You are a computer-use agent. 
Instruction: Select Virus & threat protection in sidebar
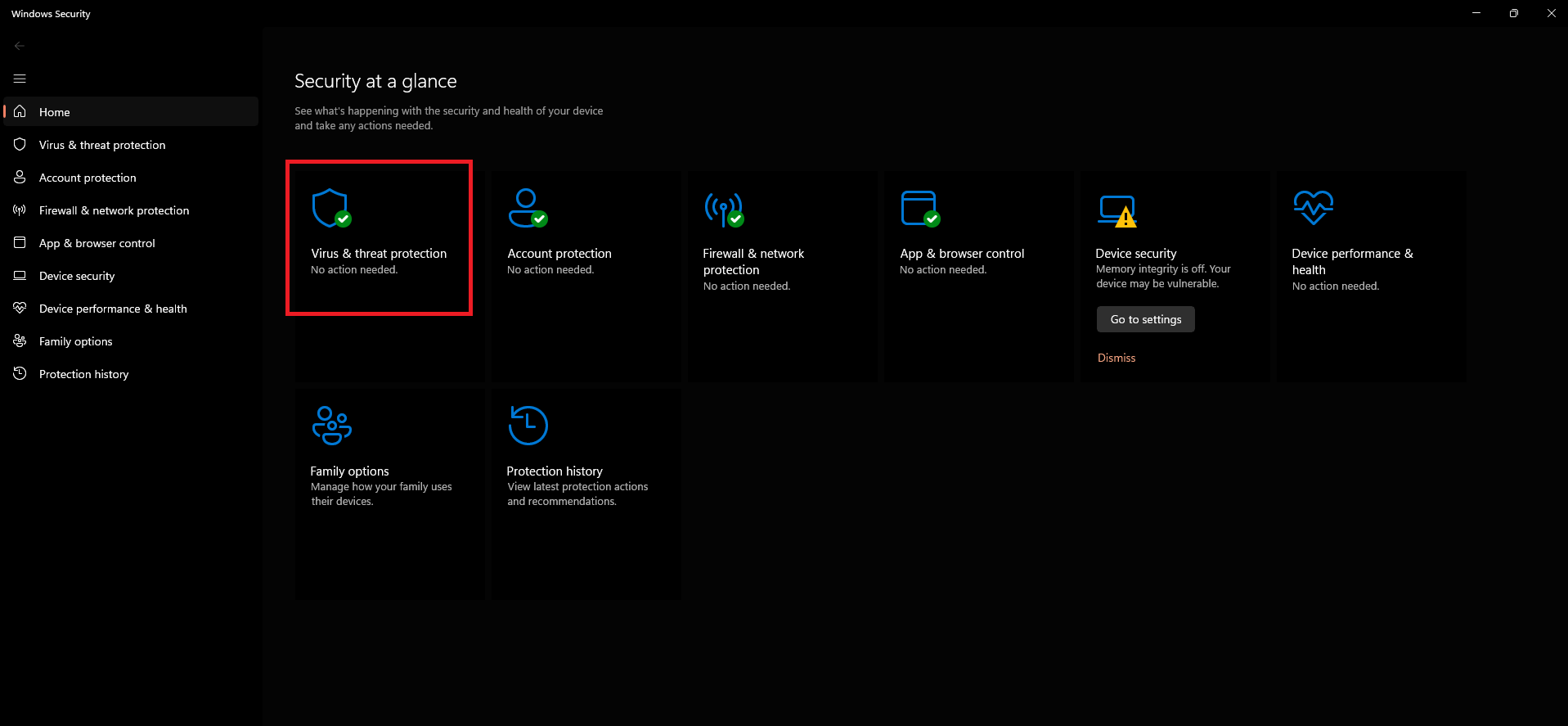point(102,145)
